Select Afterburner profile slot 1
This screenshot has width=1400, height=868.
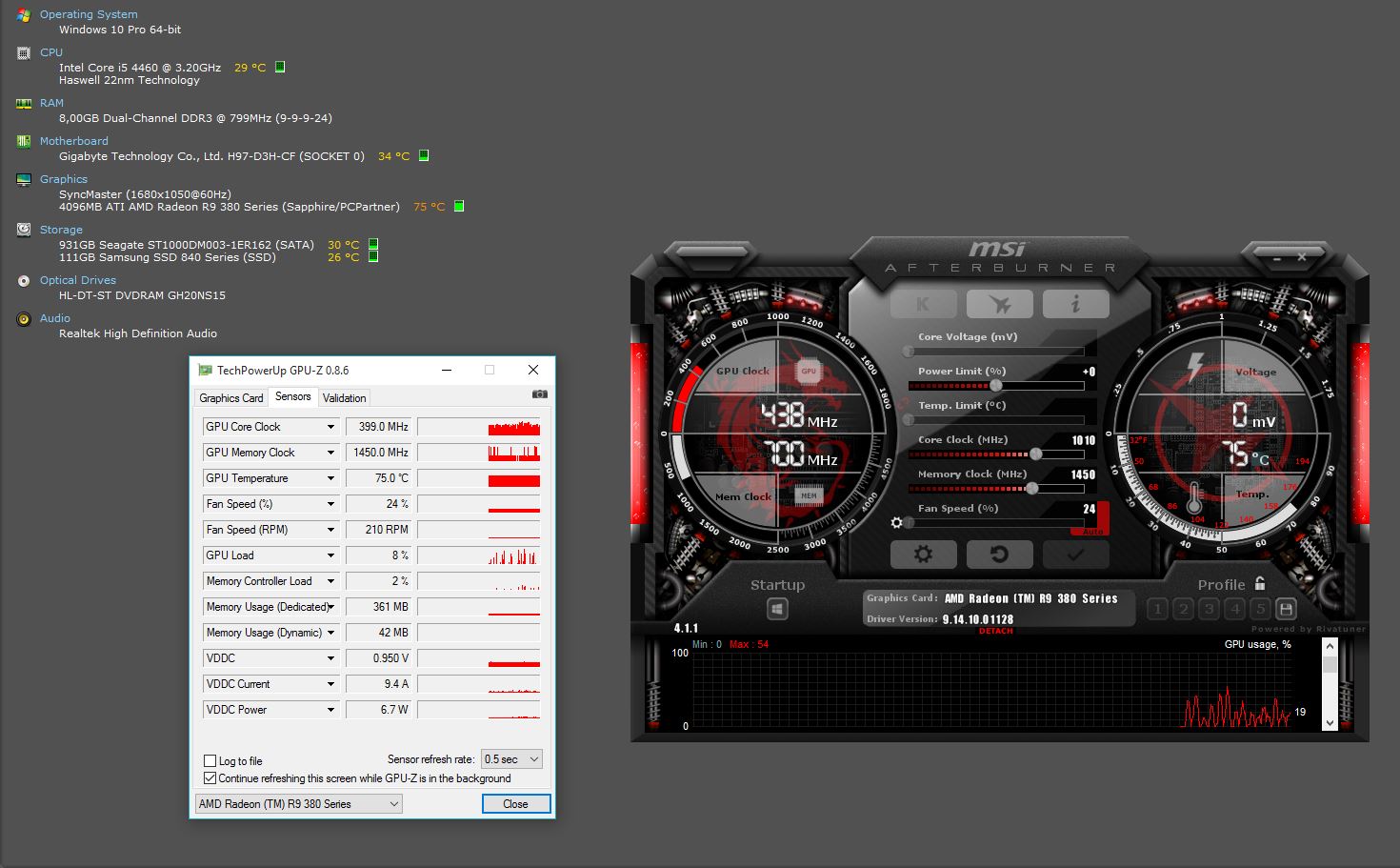click(1157, 609)
